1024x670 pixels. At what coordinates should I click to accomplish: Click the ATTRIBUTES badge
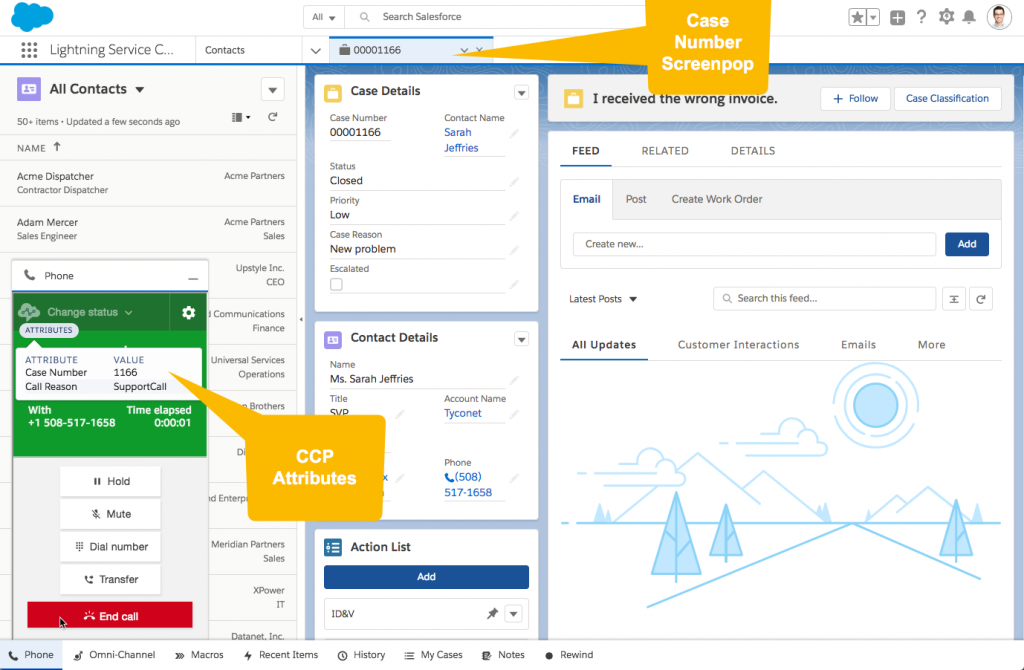(49, 330)
